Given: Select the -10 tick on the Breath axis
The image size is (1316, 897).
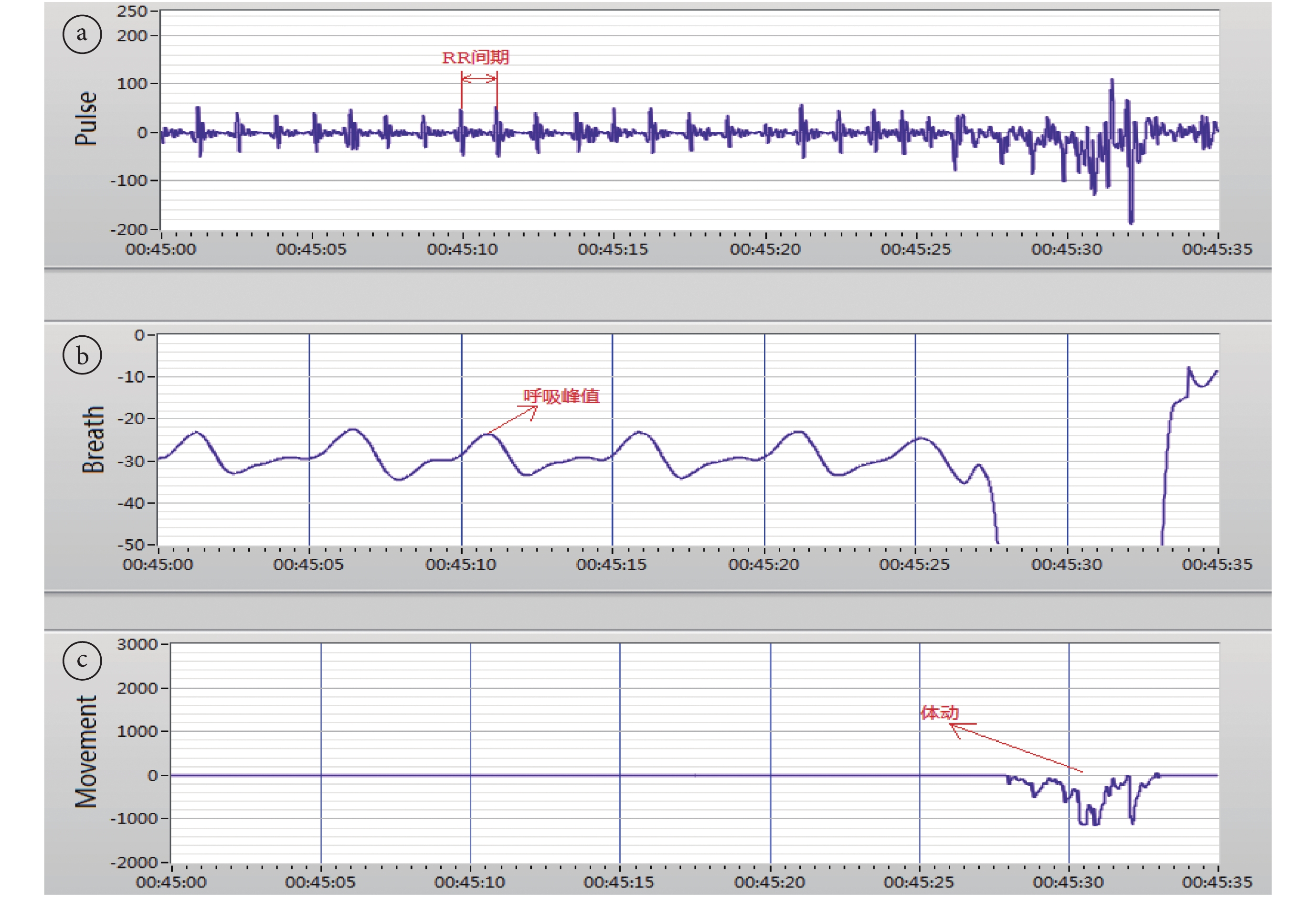Looking at the screenshot, I should click(x=132, y=376).
